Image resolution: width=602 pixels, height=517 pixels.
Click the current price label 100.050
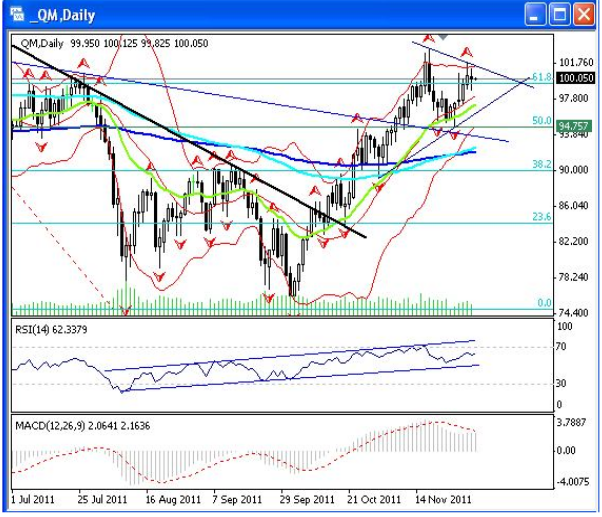(x=576, y=78)
